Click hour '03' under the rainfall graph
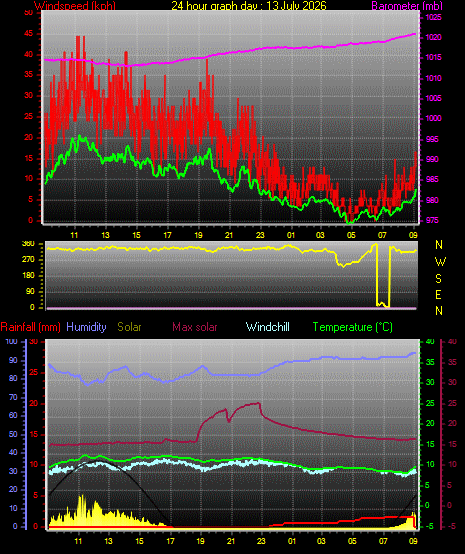This screenshot has height=554, width=465. [321, 541]
